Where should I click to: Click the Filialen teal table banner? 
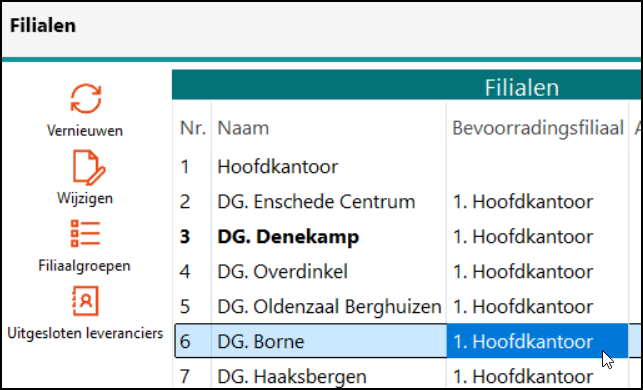406,85
